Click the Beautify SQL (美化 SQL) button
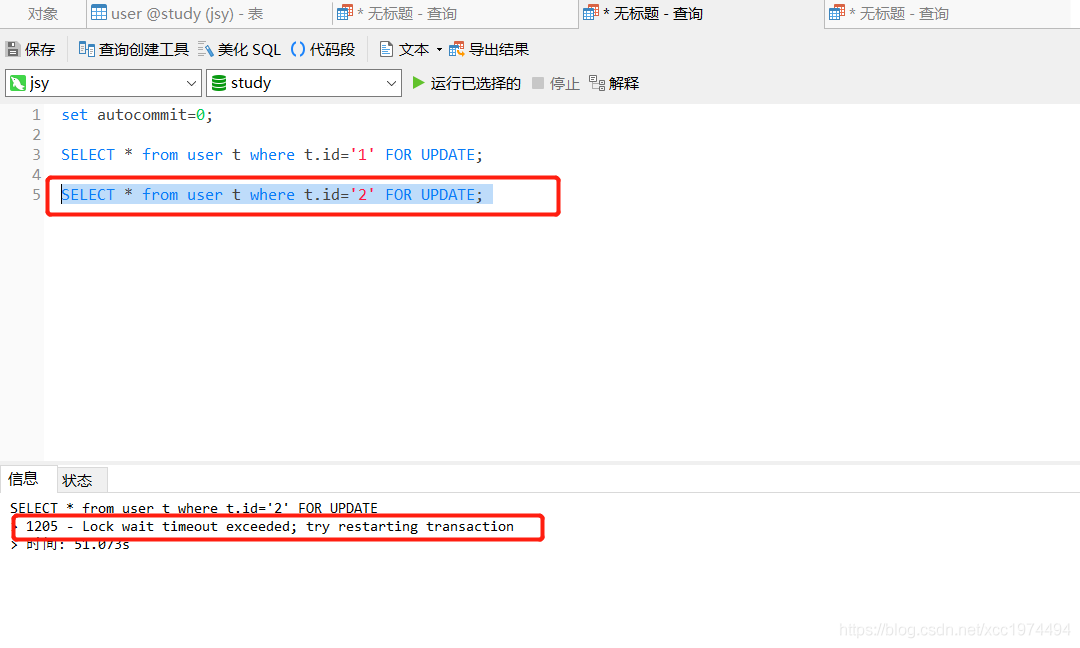1080x648 pixels. (x=239, y=49)
